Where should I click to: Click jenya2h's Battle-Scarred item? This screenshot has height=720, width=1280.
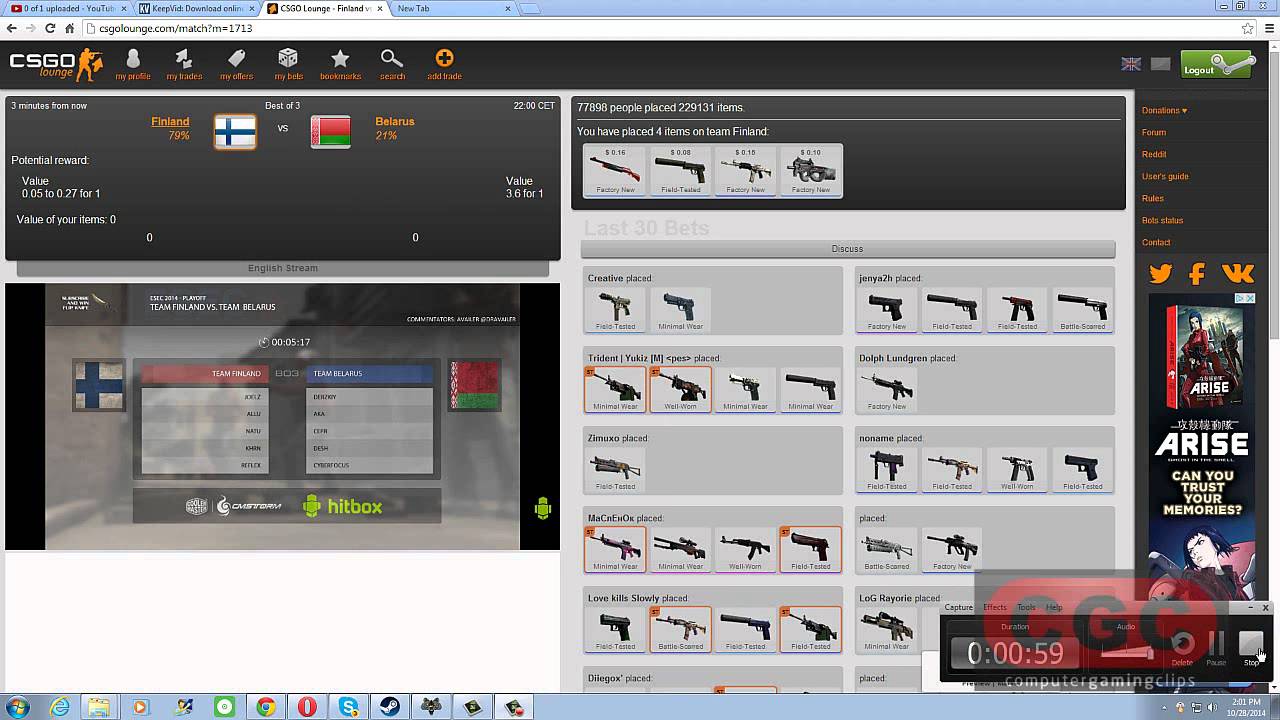coord(1082,309)
